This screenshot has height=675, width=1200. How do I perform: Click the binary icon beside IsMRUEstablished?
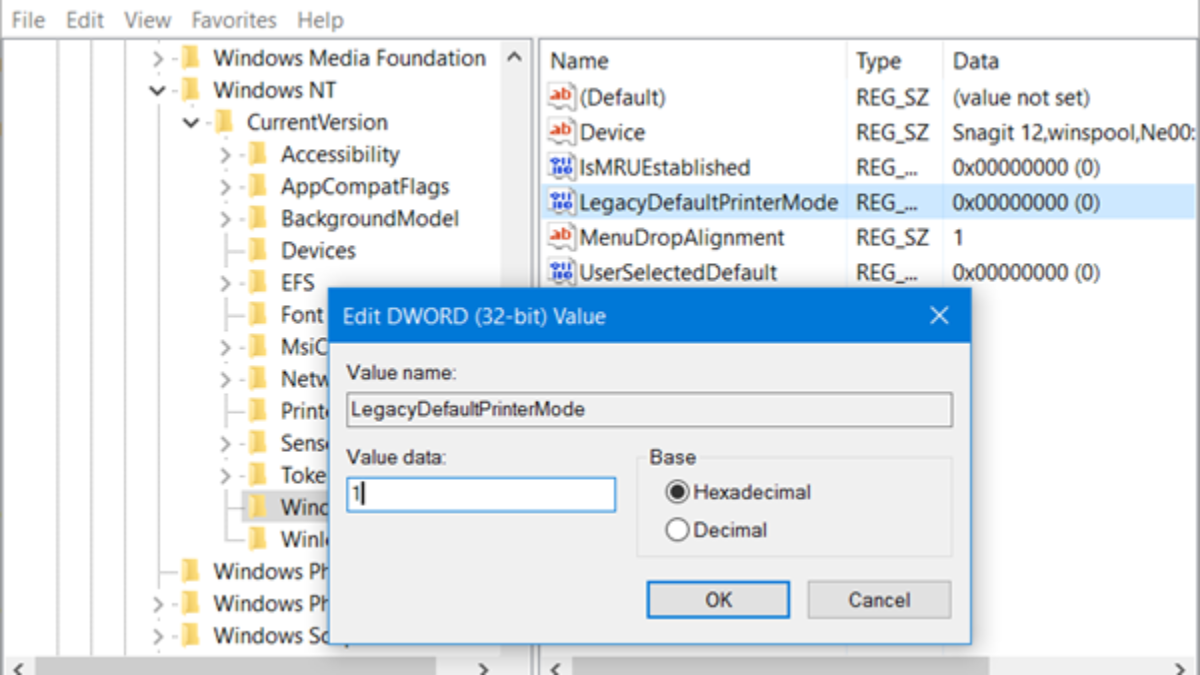(x=562, y=167)
